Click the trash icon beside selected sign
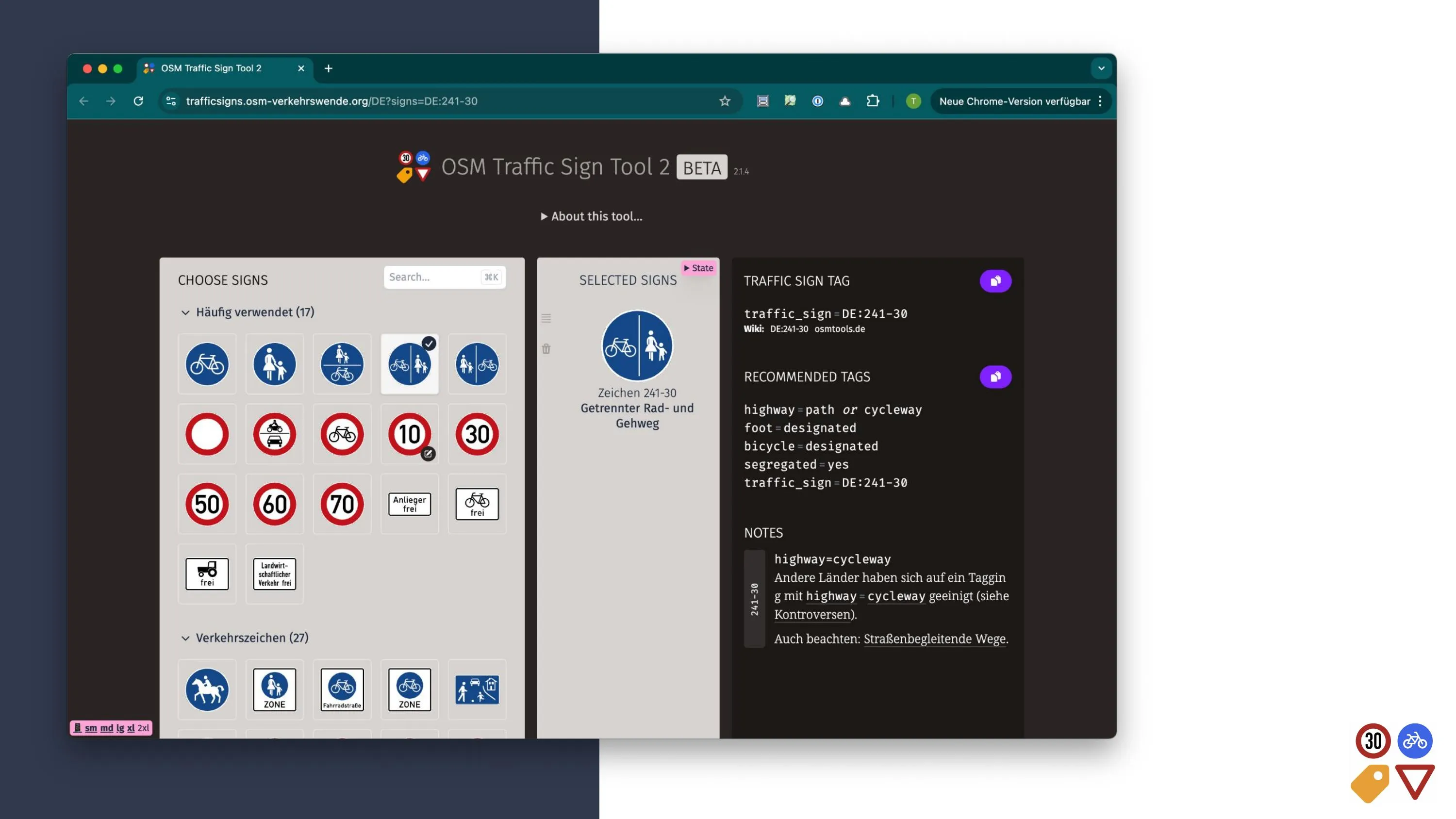Image resolution: width=1456 pixels, height=819 pixels. tap(546, 349)
